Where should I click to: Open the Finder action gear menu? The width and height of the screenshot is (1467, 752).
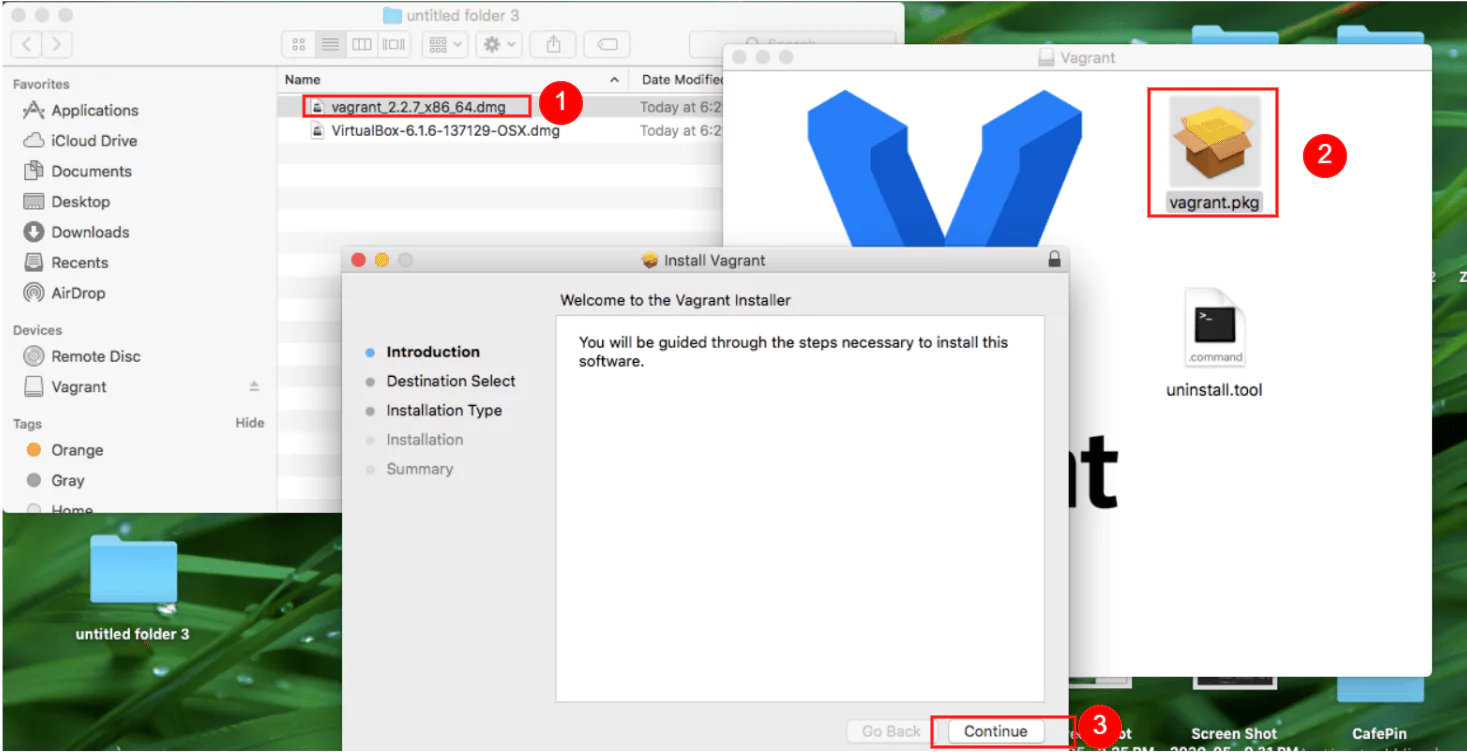pyautogui.click(x=498, y=44)
